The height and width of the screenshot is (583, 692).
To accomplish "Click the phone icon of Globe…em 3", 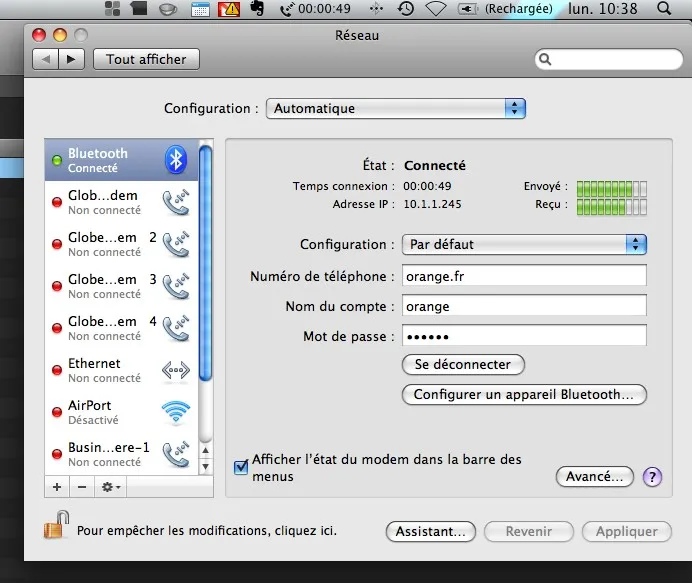I will pos(176,286).
